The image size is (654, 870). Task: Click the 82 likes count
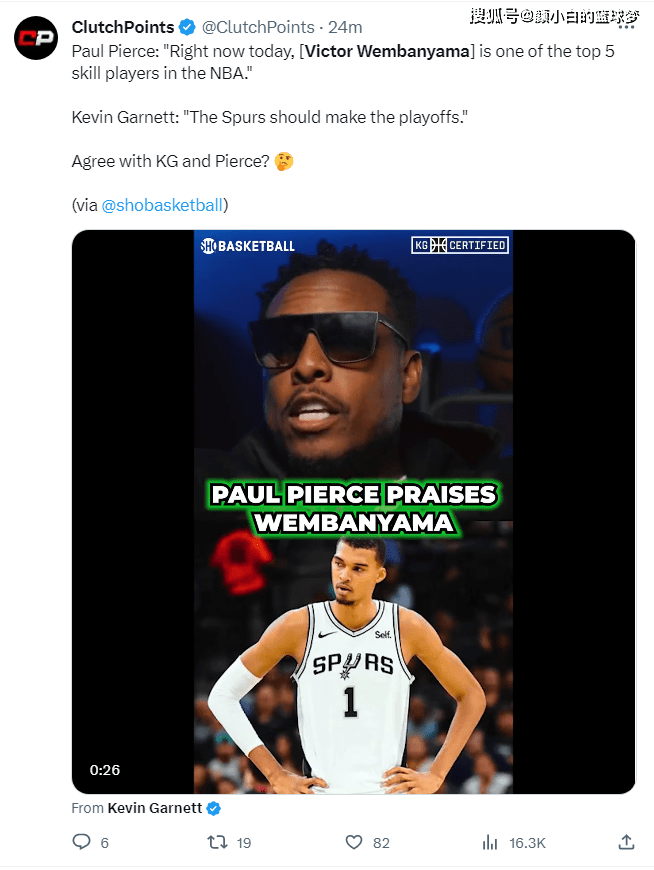coord(381,843)
